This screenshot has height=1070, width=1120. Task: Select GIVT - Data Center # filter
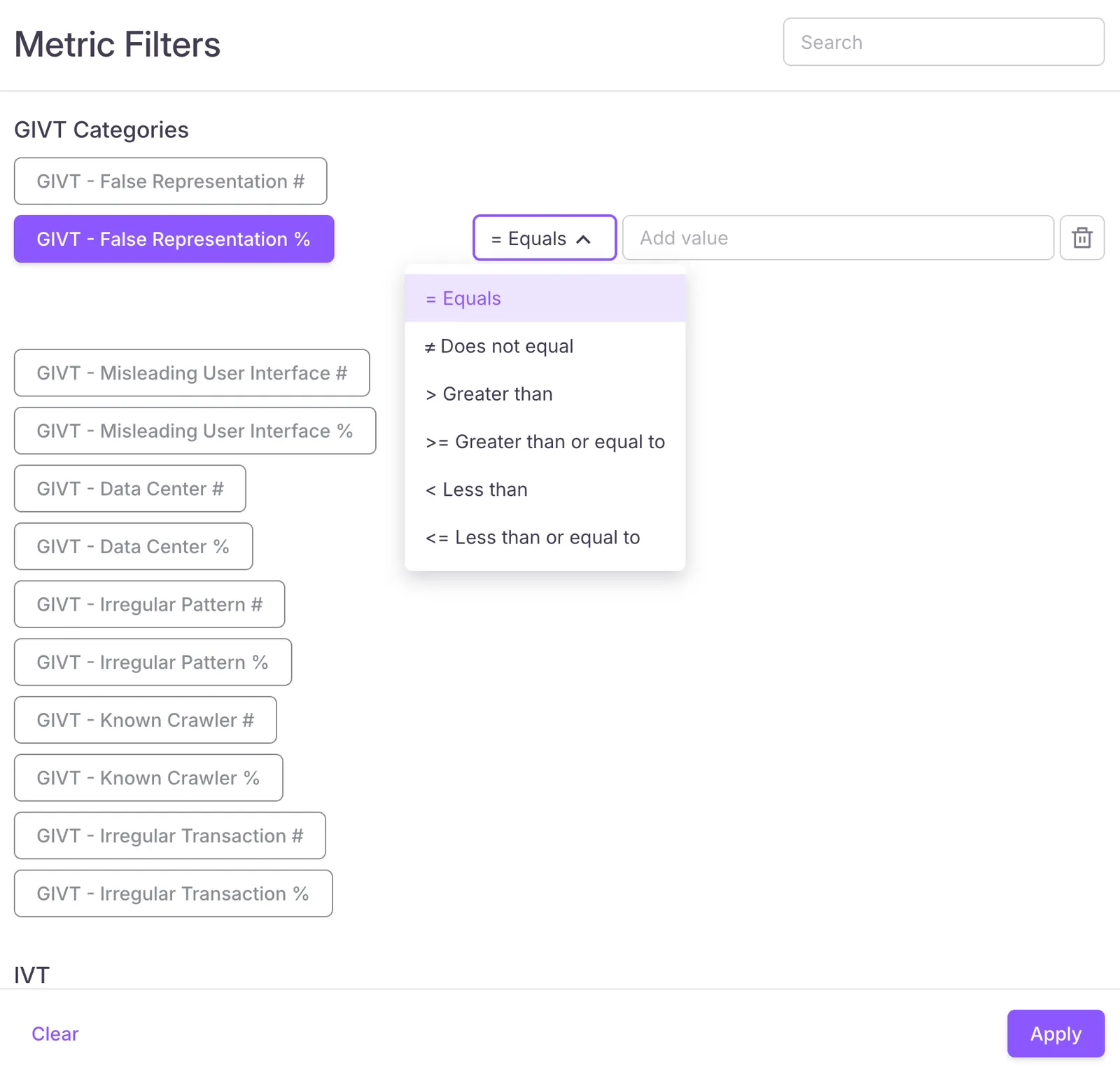(129, 489)
